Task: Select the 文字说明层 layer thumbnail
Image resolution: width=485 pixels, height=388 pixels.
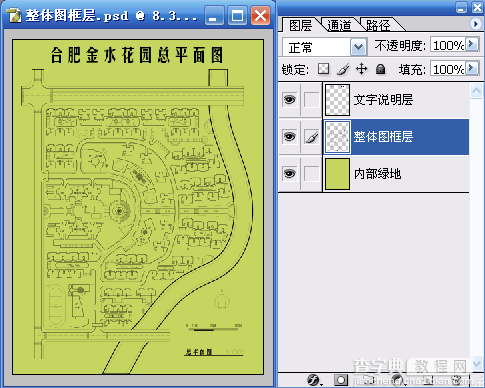Action: tap(337, 100)
